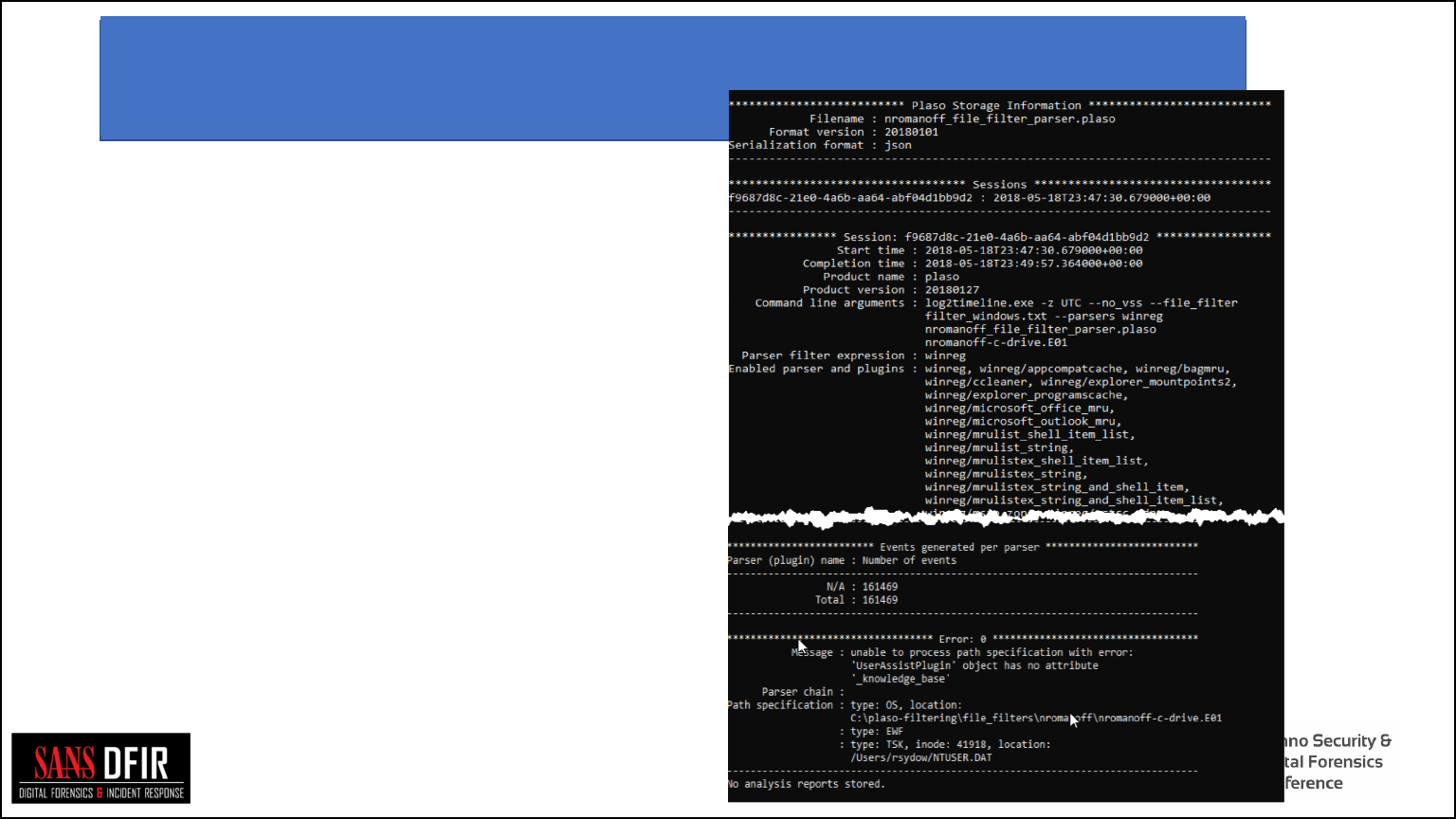
Task: Click the 'No analysis reports stored.' line
Action: coord(807,784)
